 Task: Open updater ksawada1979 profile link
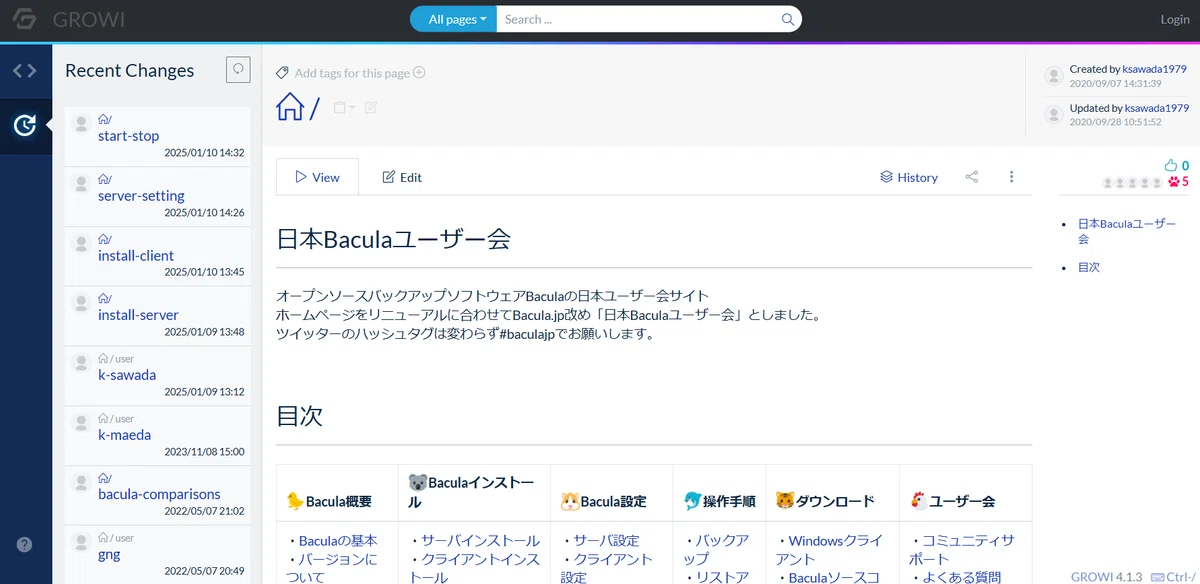click(x=1157, y=108)
